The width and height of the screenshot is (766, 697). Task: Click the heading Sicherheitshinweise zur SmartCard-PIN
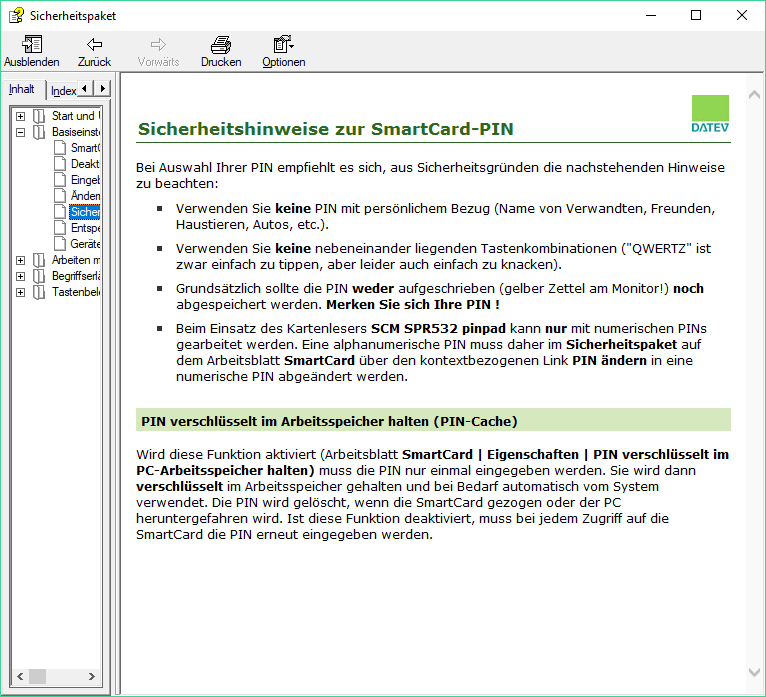point(325,129)
